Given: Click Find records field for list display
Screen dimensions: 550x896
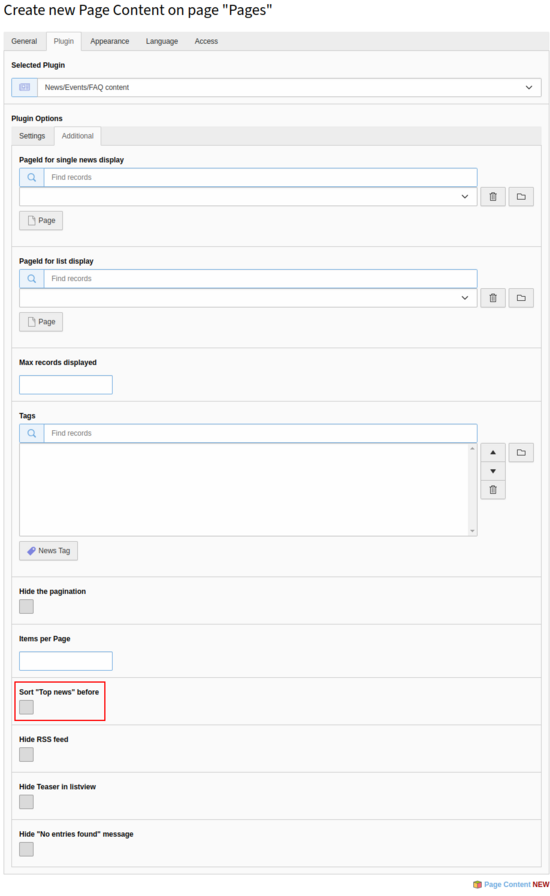Looking at the screenshot, I should pos(260,278).
